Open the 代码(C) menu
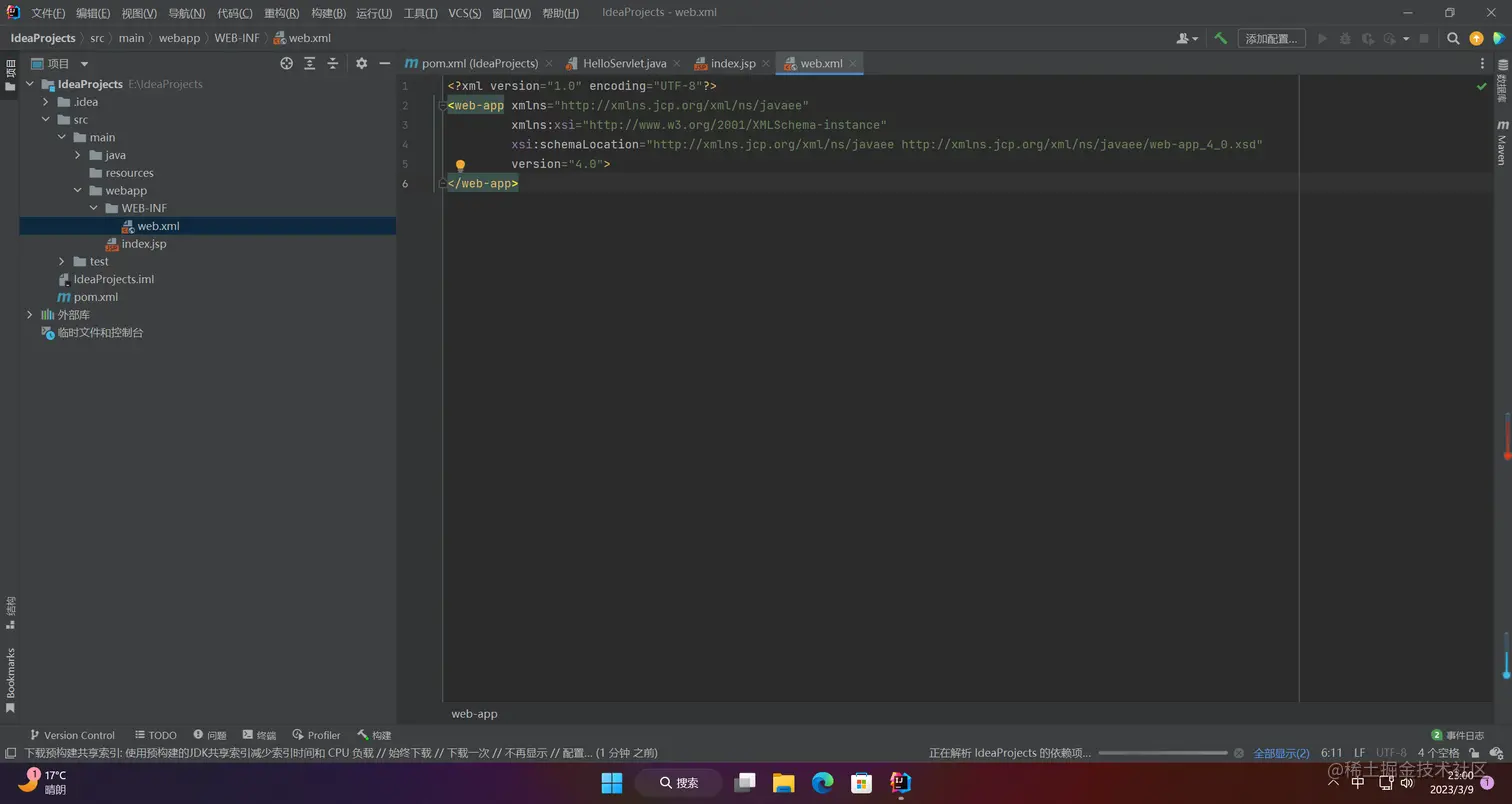The width and height of the screenshot is (1512, 804). tap(235, 13)
